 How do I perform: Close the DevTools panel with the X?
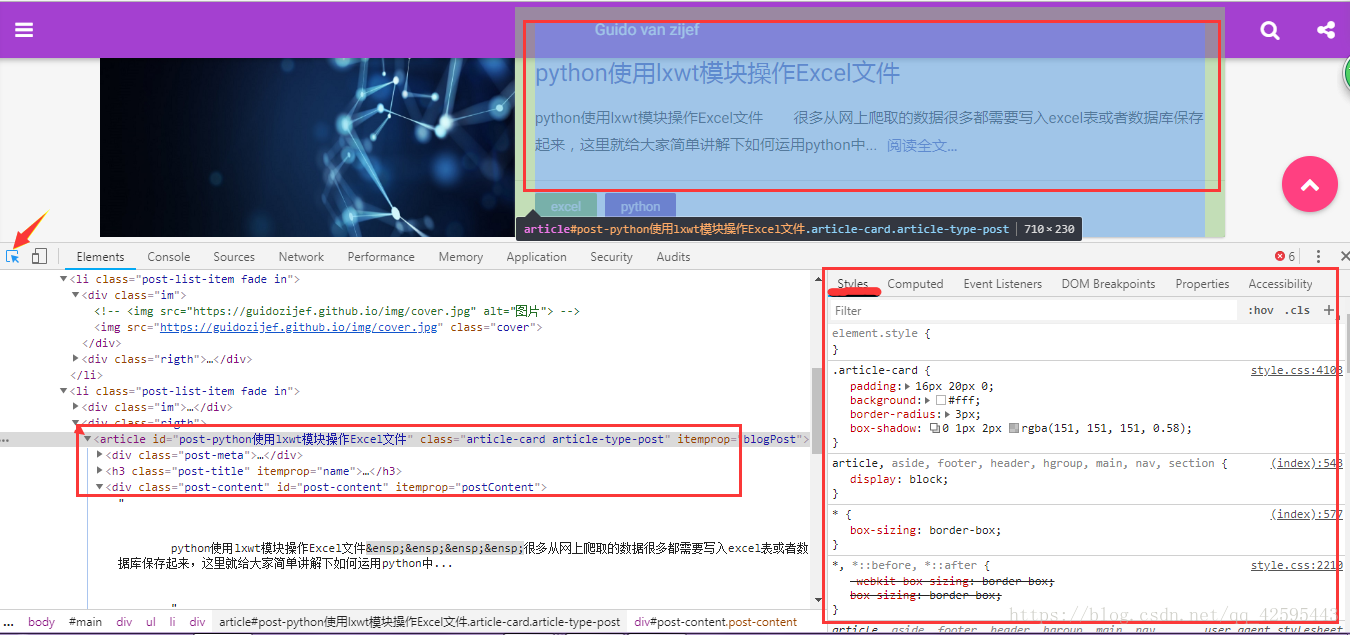pyautogui.click(x=1343, y=257)
